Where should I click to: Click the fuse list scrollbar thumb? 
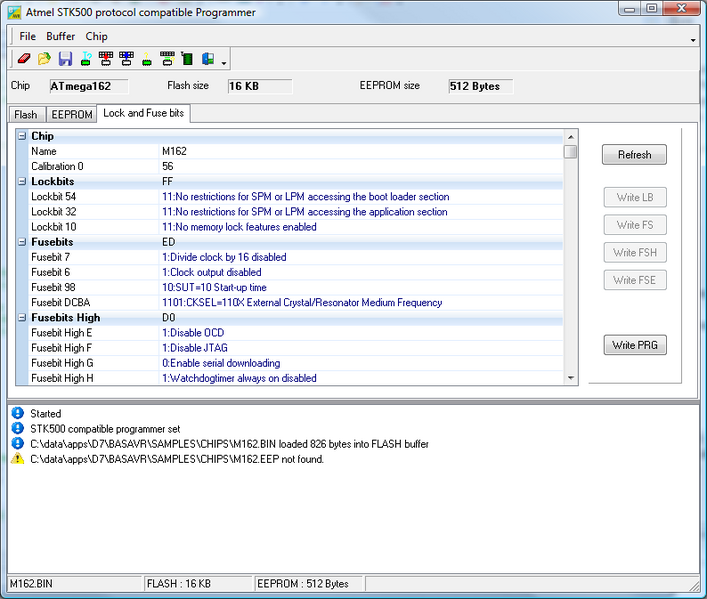pyautogui.click(x=570, y=152)
